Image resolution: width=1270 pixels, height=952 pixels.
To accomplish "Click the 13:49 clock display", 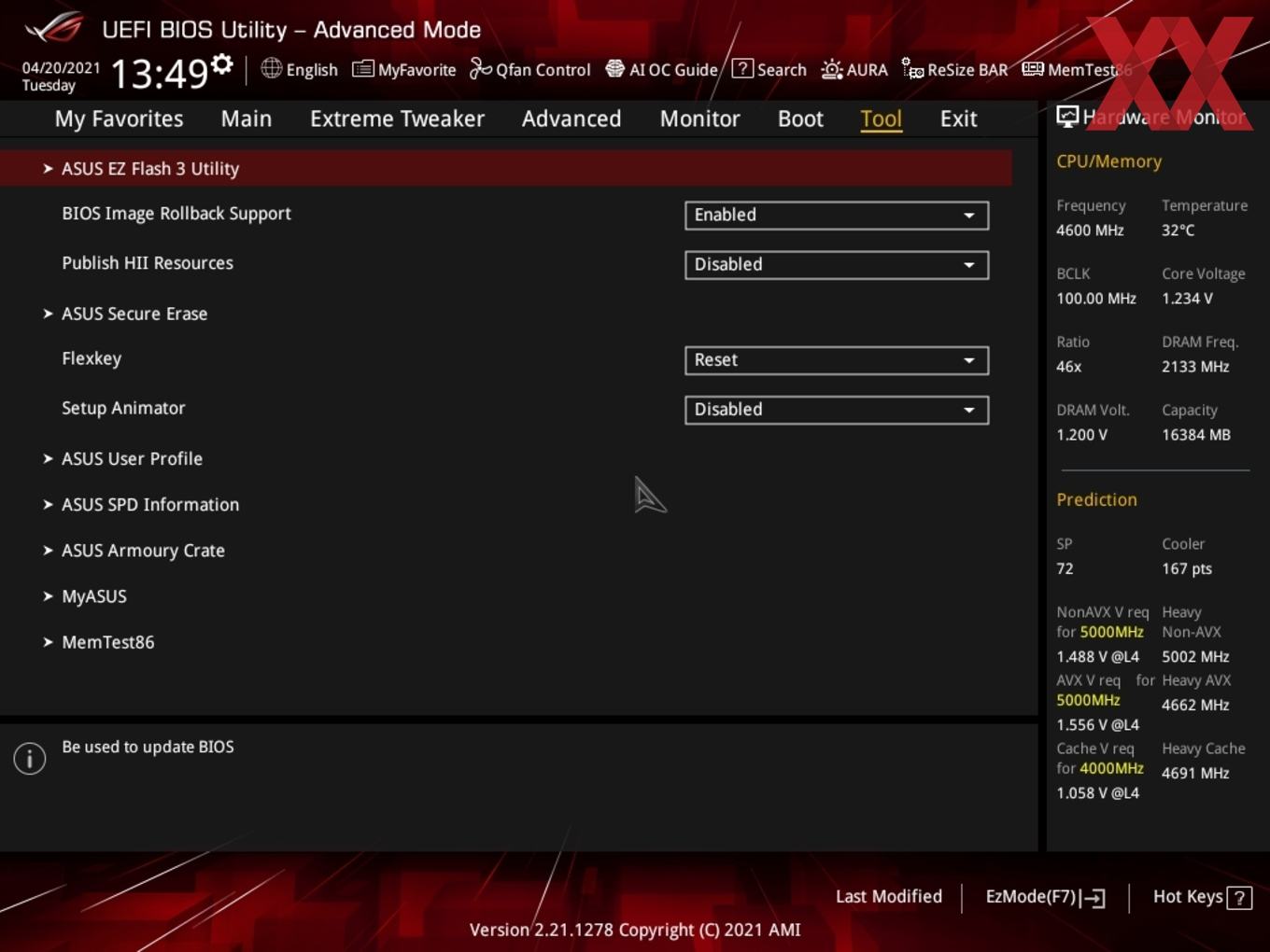I will tap(159, 73).
